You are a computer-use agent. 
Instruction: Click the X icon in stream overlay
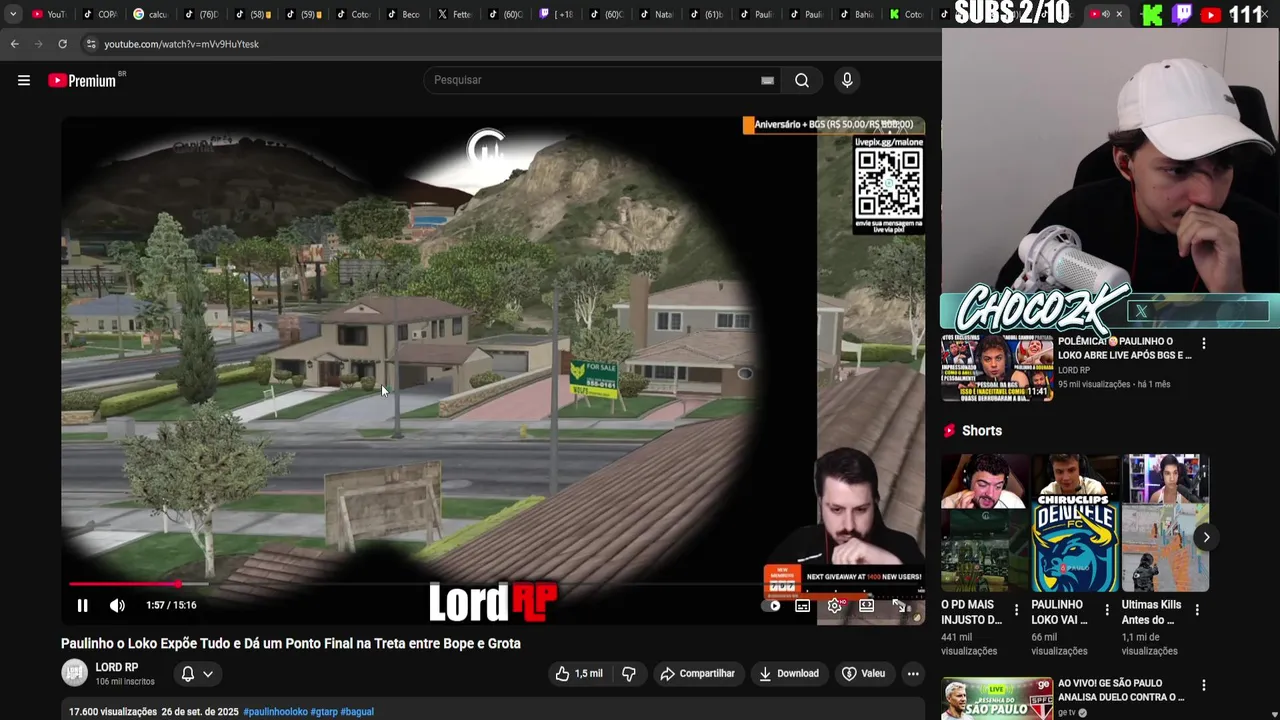click(x=1141, y=311)
